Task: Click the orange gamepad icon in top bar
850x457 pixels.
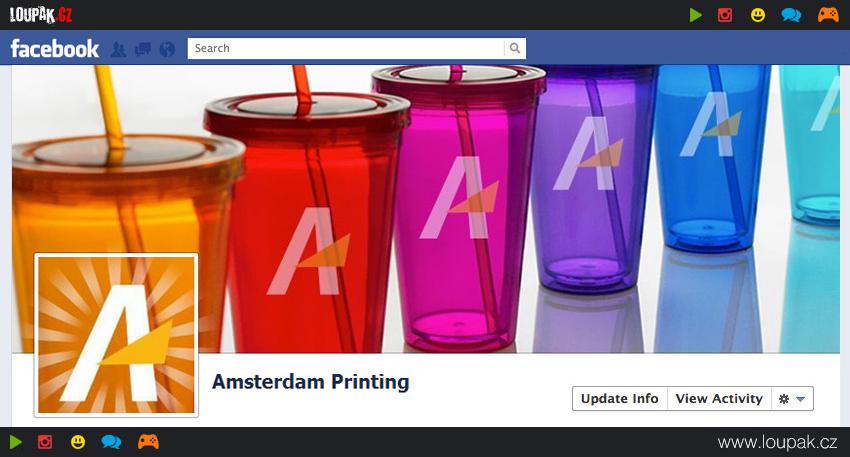Action: [x=828, y=15]
